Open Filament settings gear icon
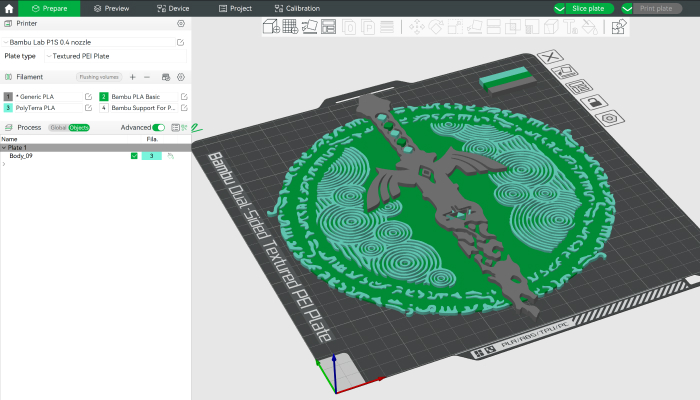Viewport: 700px width, 400px height. pos(181,77)
